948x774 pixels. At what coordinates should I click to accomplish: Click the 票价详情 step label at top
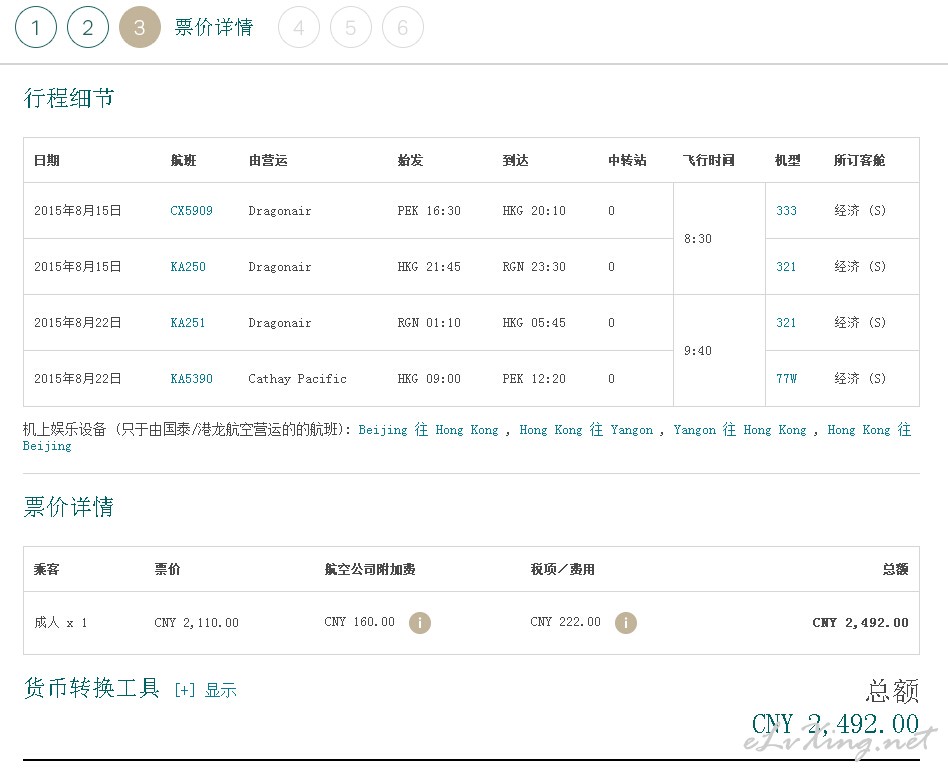tap(214, 27)
